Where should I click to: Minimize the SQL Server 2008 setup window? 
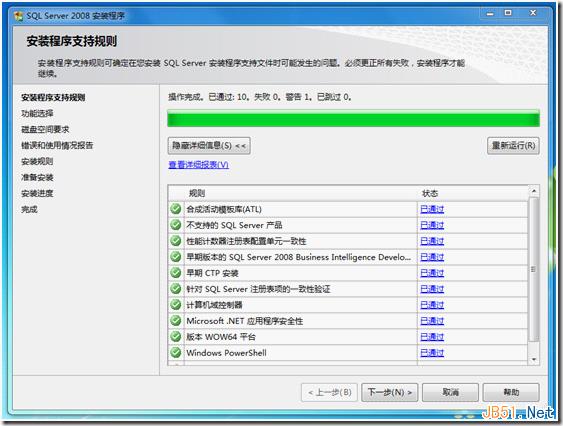tap(490, 13)
